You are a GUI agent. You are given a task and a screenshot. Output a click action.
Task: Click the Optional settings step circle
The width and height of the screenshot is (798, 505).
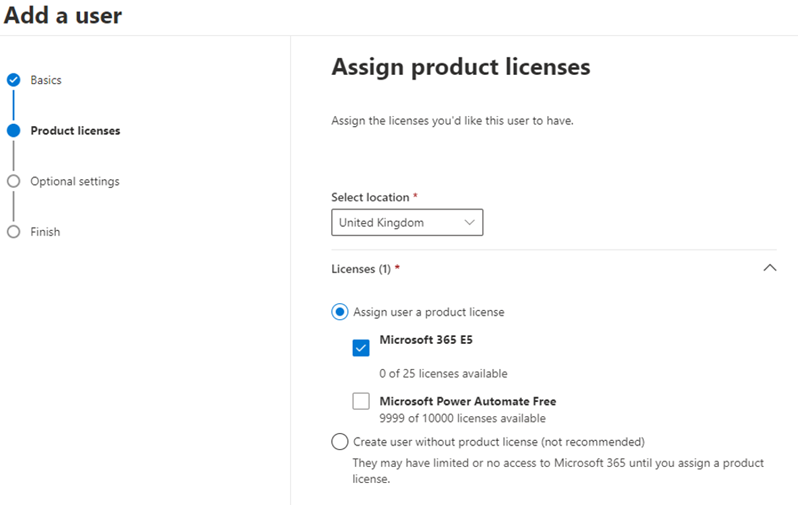pos(14,181)
